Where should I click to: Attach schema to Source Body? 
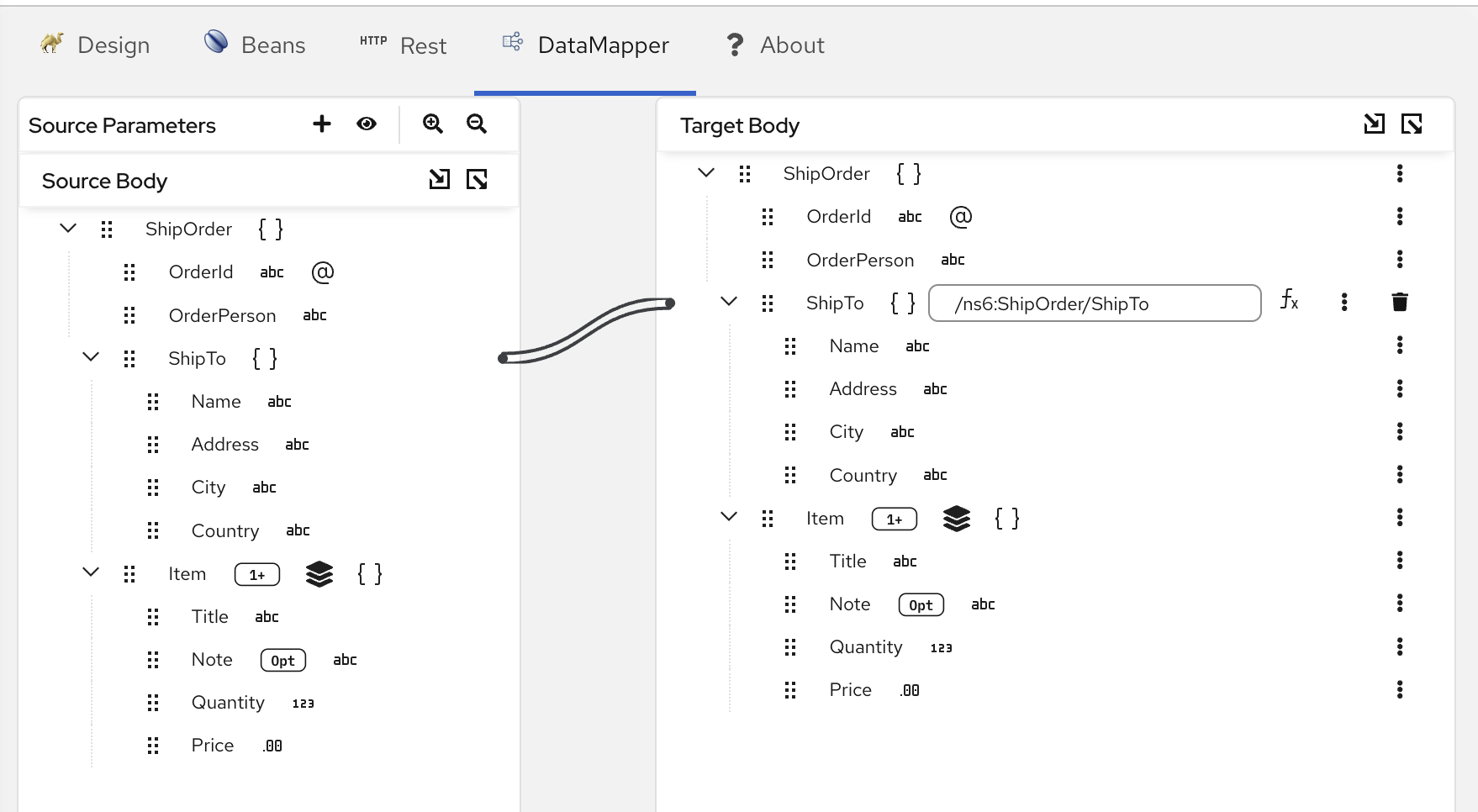[x=440, y=179]
